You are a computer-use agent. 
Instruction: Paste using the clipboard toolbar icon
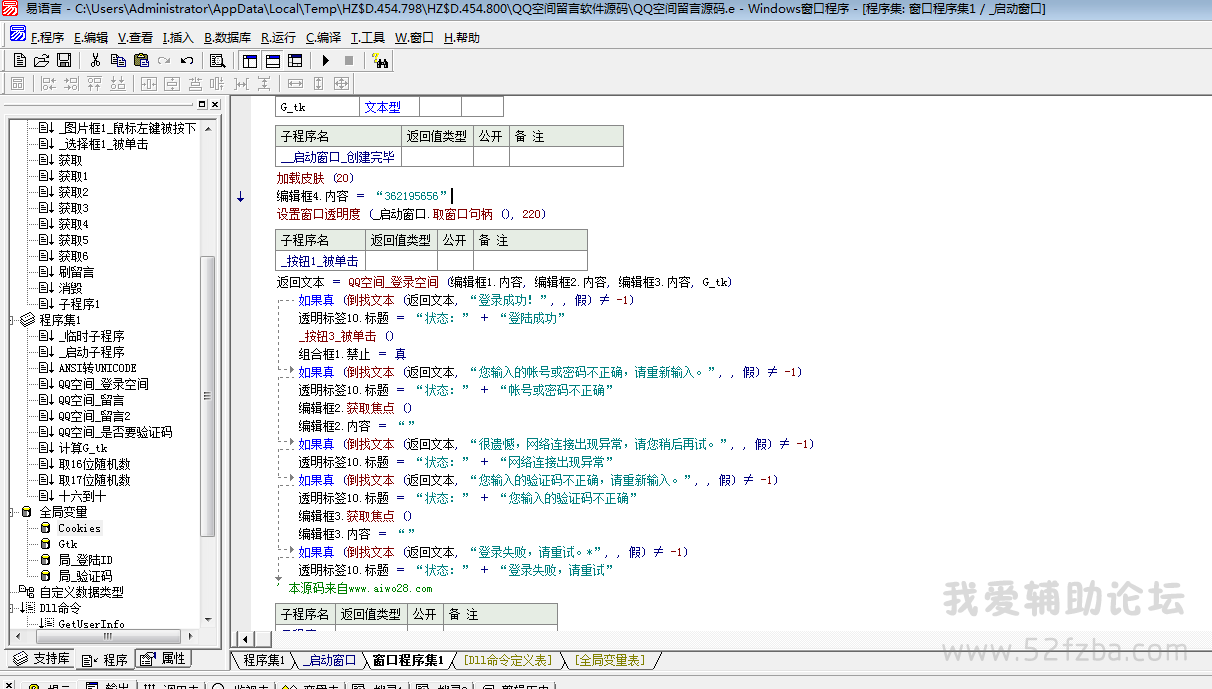click(x=141, y=60)
